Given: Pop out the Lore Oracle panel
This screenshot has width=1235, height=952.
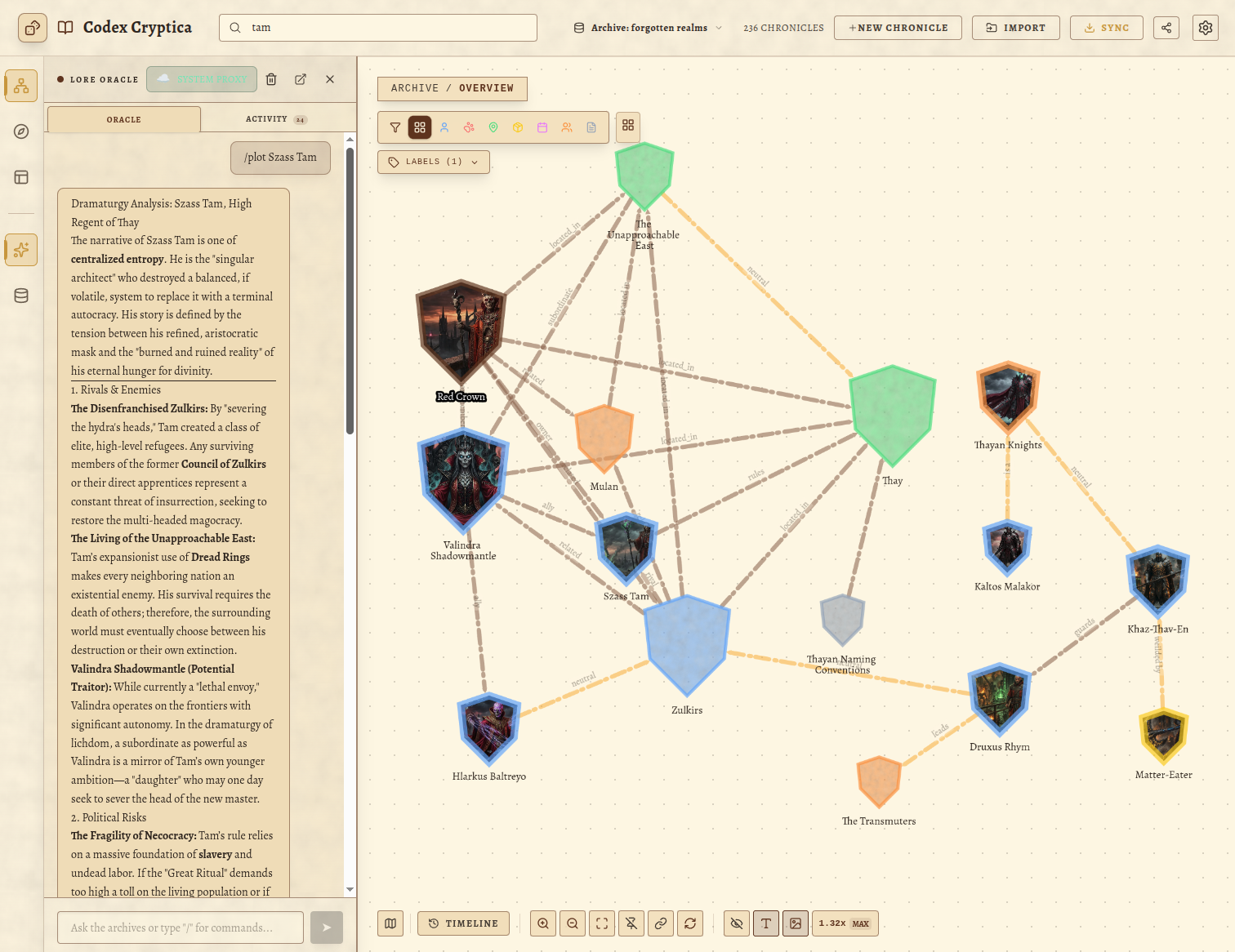Looking at the screenshot, I should click(301, 79).
